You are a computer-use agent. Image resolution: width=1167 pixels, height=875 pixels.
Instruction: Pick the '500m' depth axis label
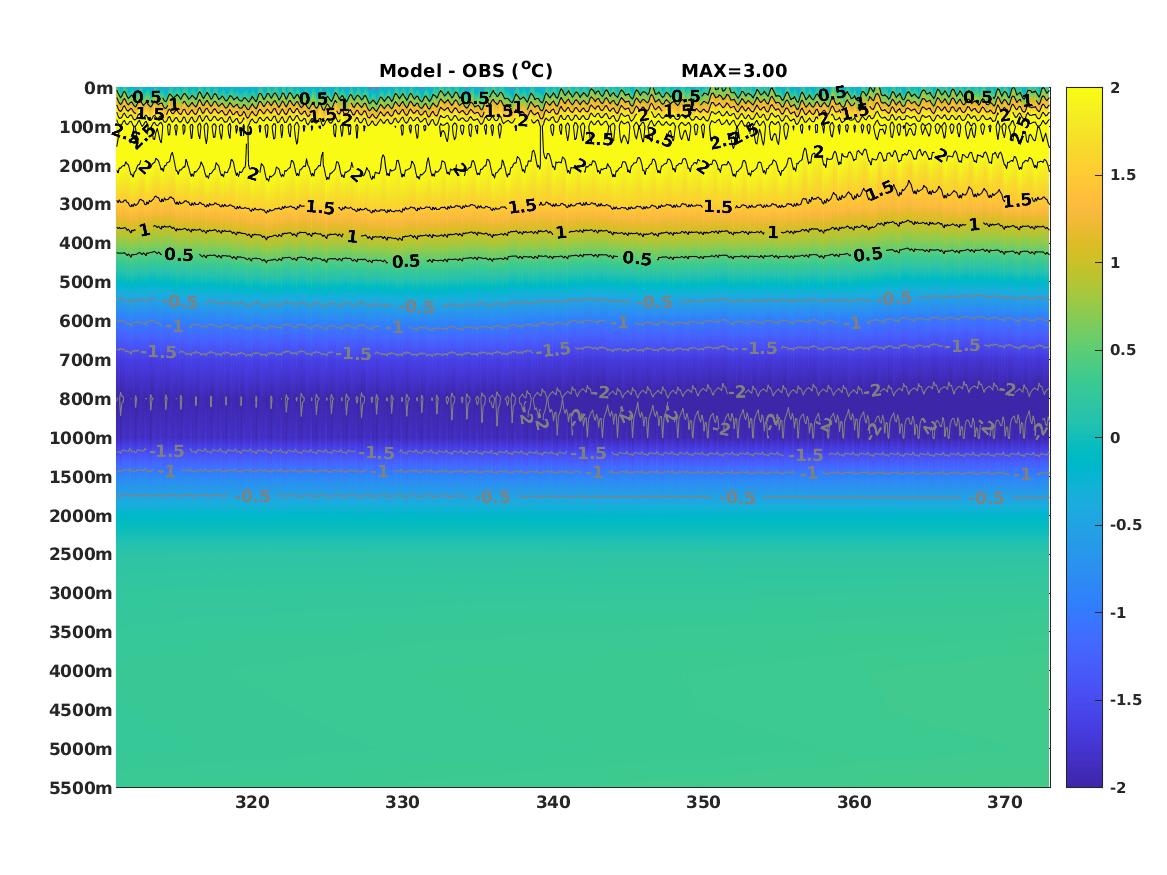[x=86, y=283]
